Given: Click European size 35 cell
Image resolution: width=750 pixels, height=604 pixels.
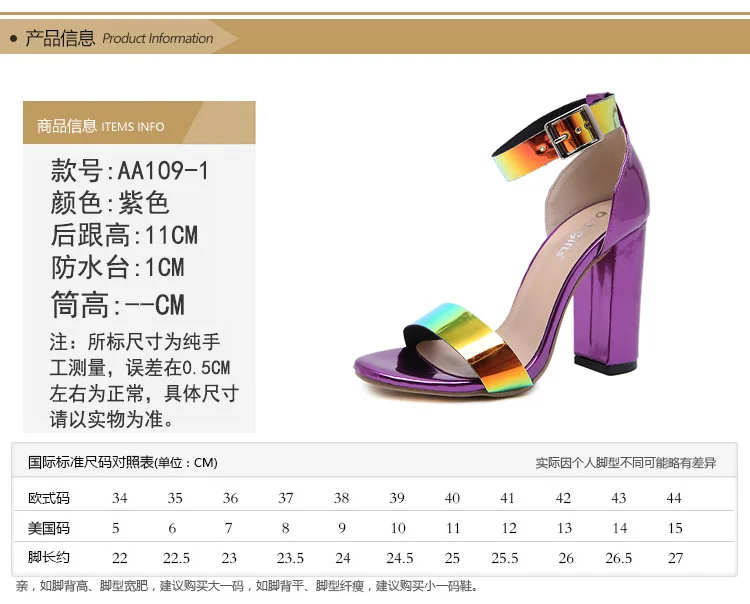Looking at the screenshot, I should click(x=175, y=498).
